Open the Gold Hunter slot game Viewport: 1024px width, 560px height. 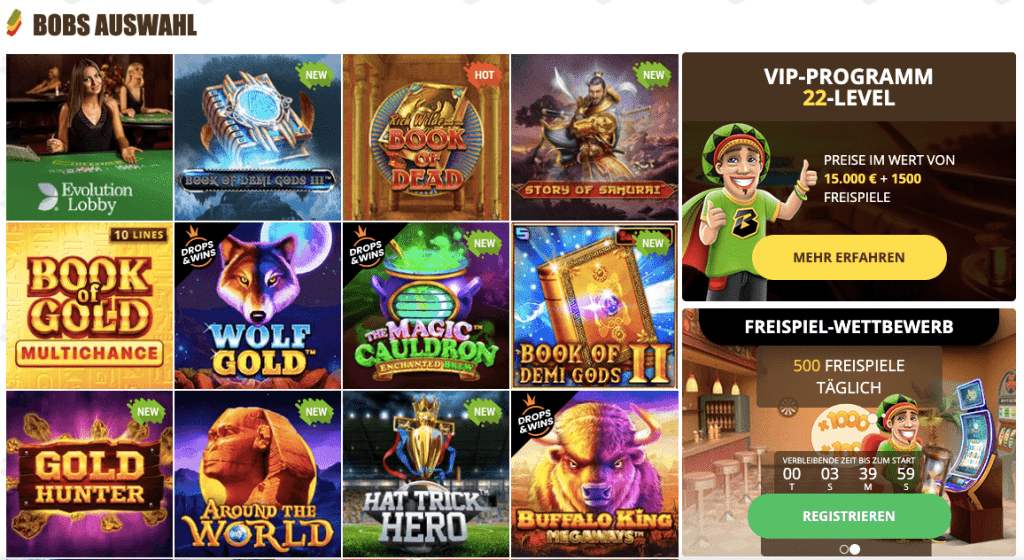(x=89, y=474)
